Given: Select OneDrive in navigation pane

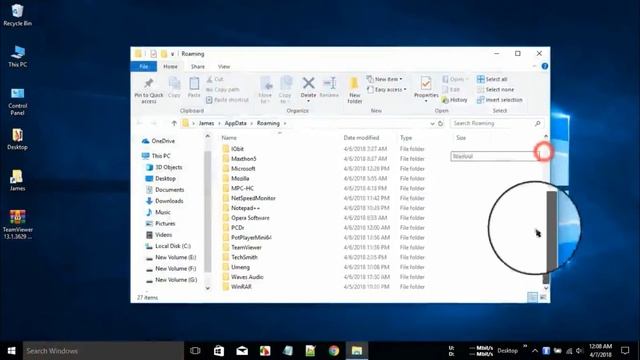Looking at the screenshot, I should tap(158, 141).
